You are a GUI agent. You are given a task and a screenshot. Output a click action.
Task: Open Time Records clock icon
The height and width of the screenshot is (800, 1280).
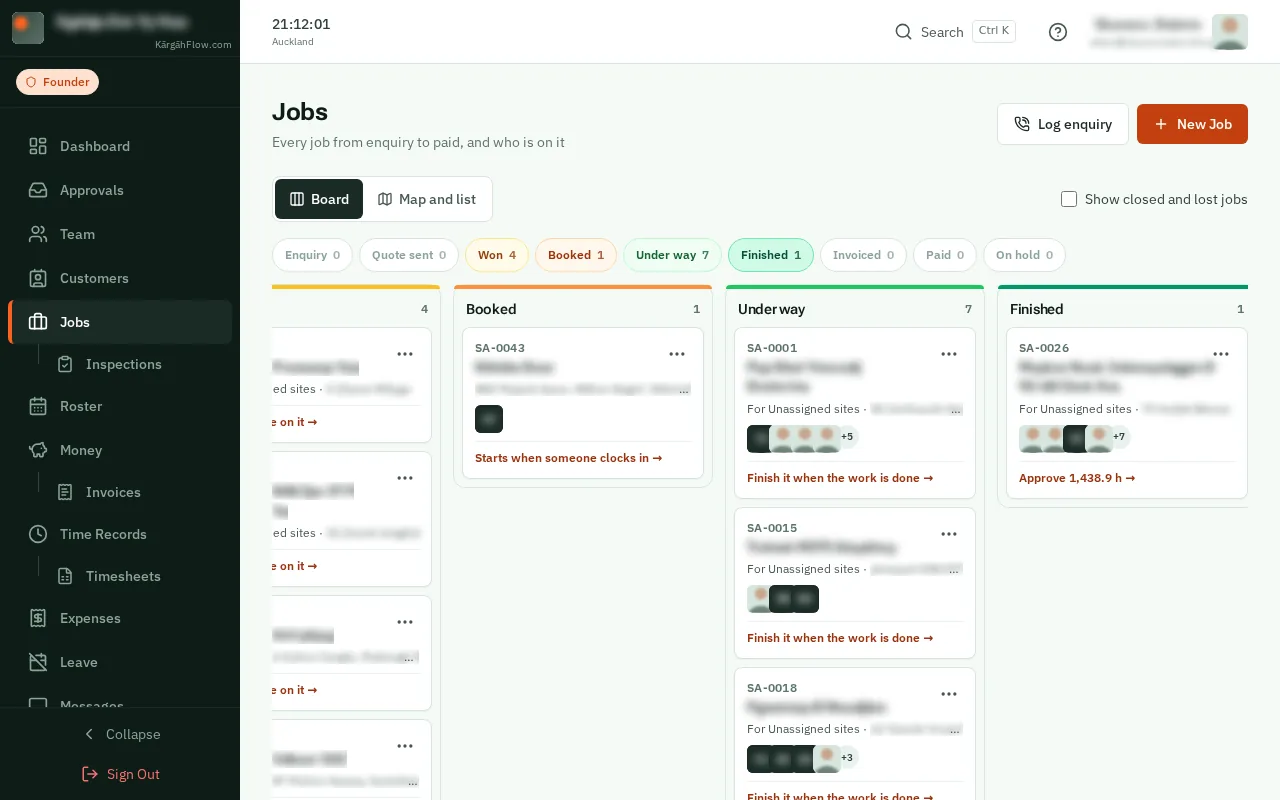pos(38,534)
